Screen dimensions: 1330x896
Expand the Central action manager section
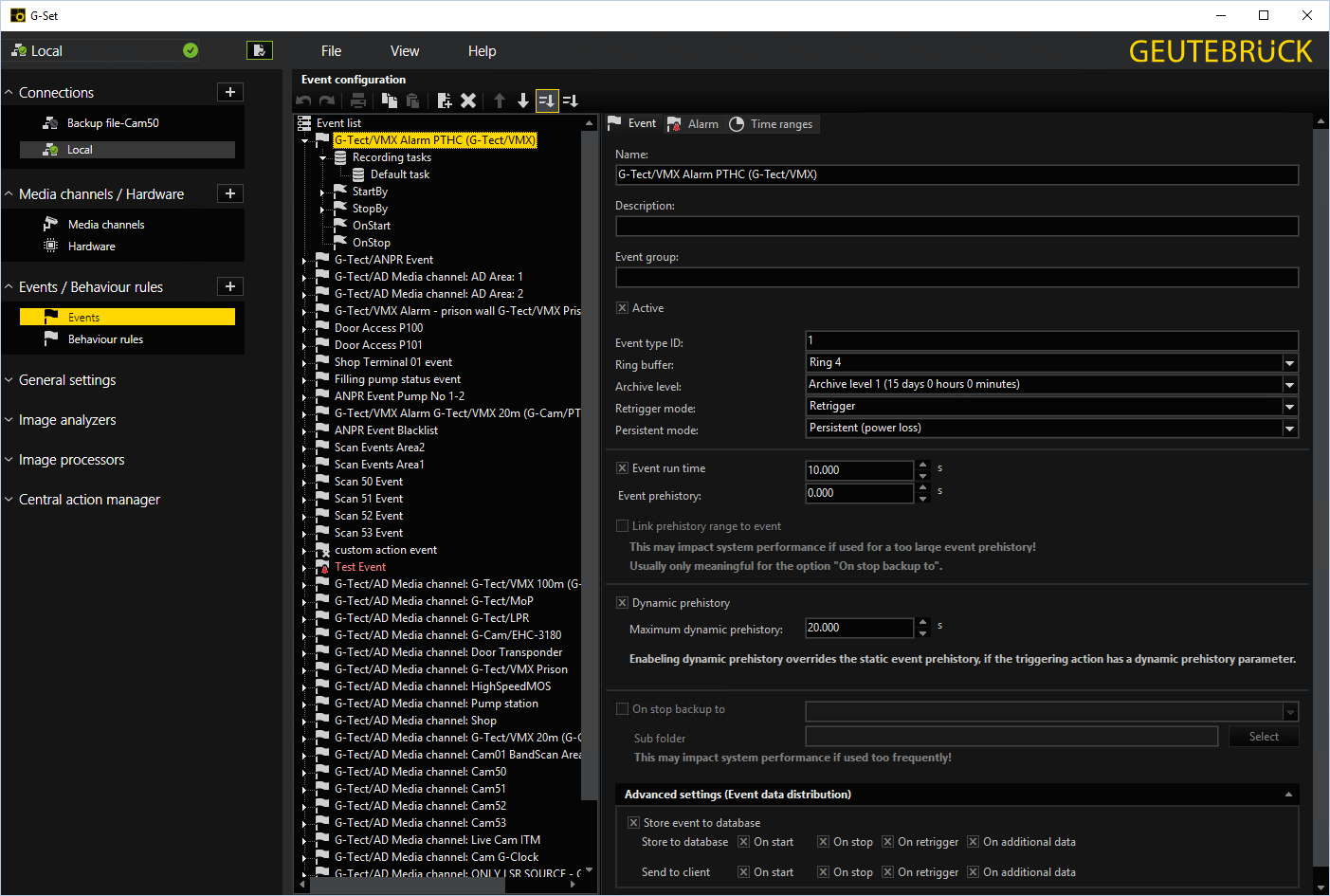click(88, 500)
